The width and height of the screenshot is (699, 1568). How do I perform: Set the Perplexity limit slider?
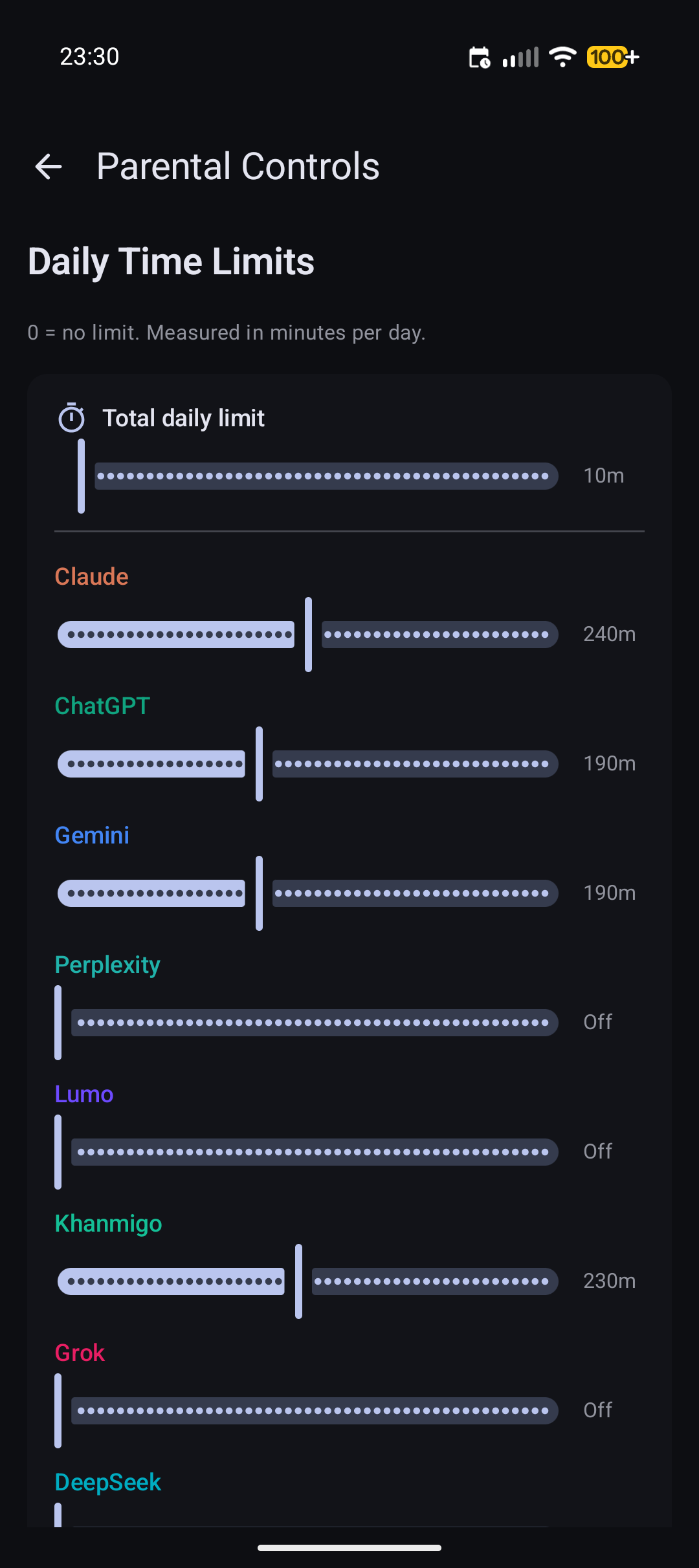[59, 1022]
